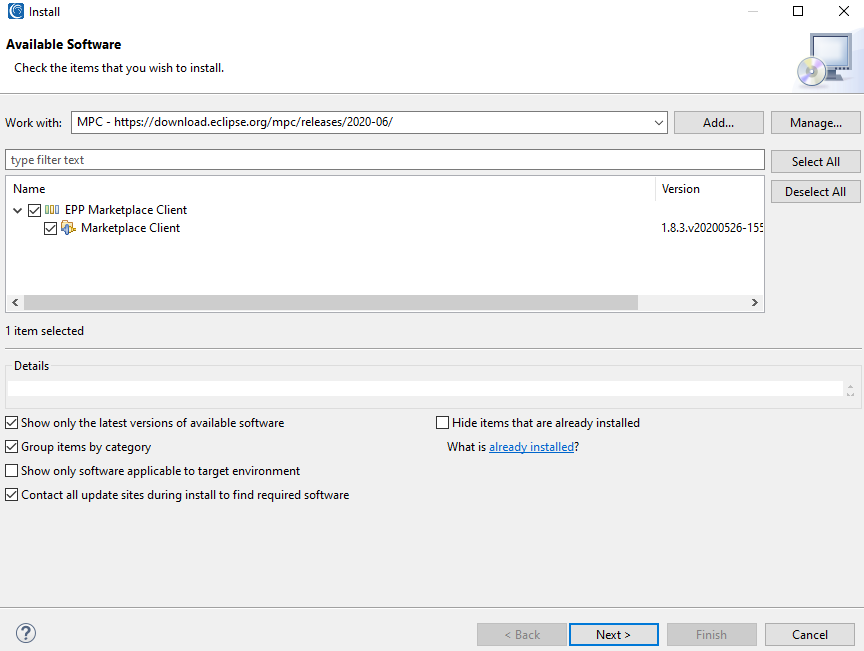Select the Marketplace Client row label
The image size is (864, 651).
[131, 228]
